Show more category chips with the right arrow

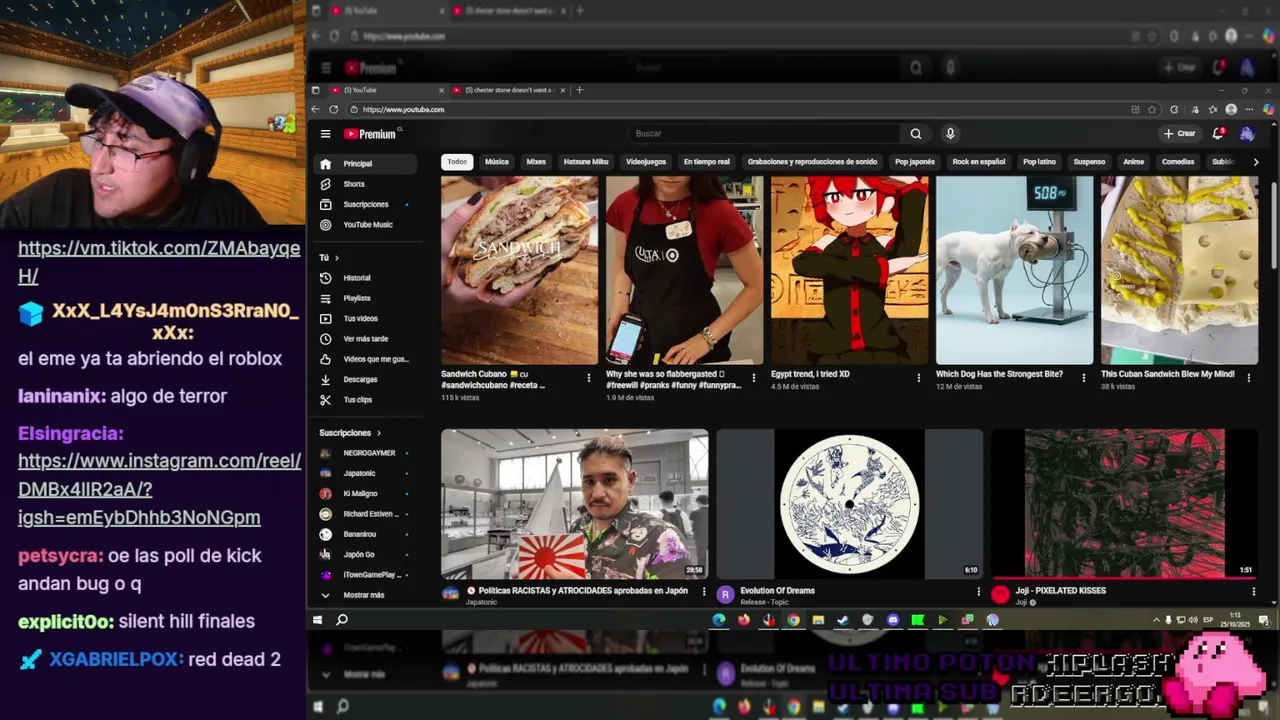pos(1255,162)
